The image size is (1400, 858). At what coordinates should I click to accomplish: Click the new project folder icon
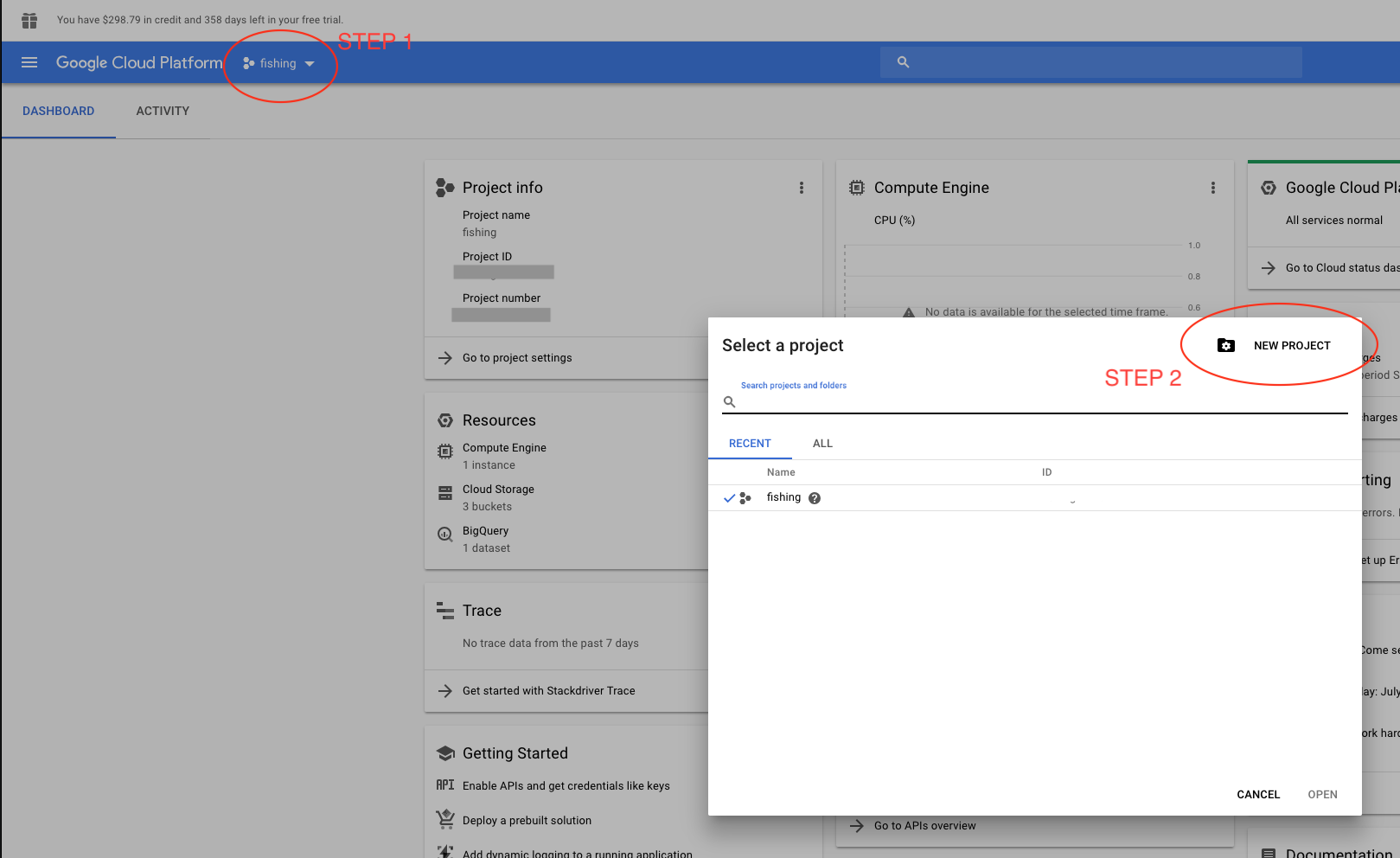click(1226, 345)
